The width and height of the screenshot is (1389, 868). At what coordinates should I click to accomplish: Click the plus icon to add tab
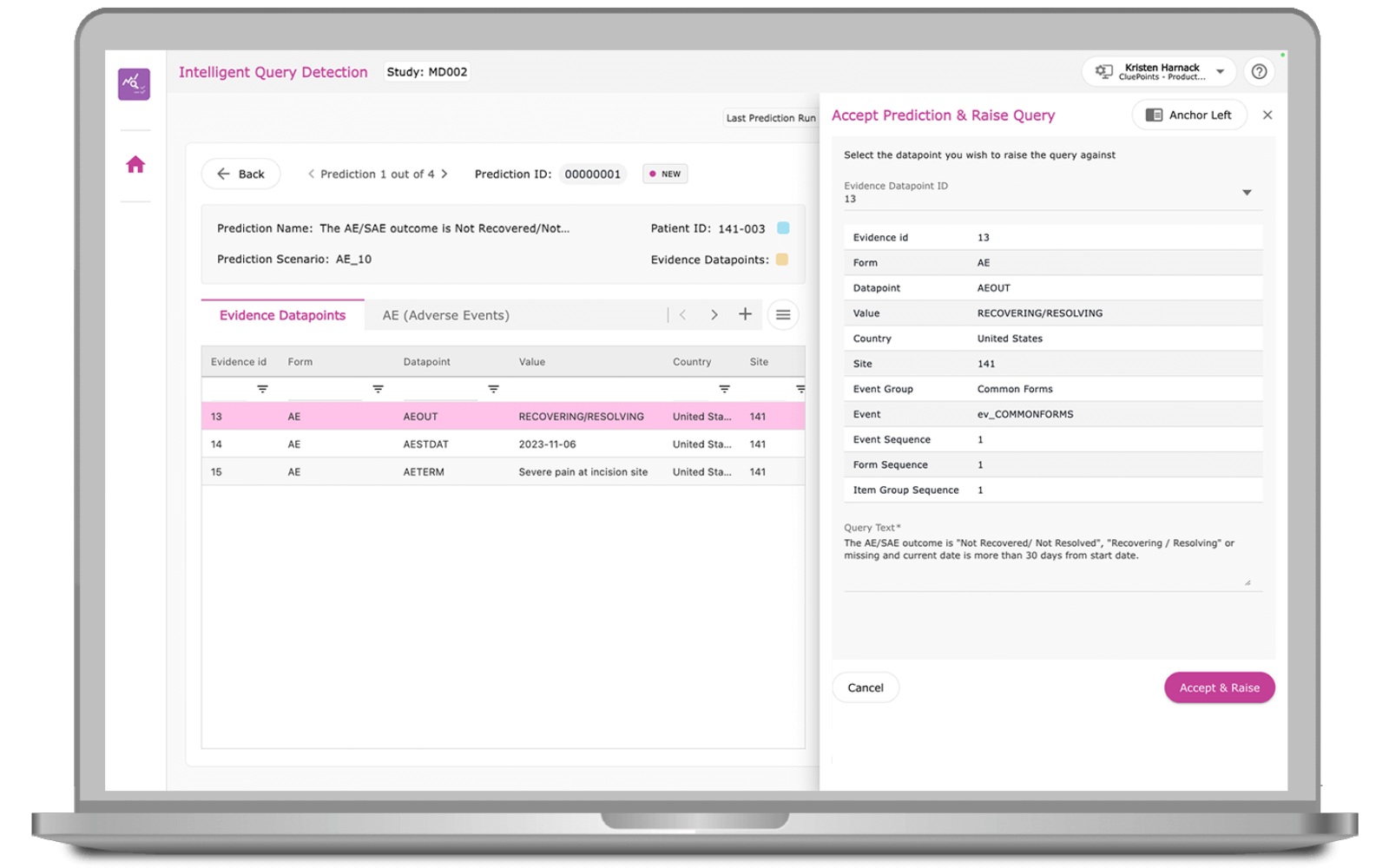click(745, 314)
